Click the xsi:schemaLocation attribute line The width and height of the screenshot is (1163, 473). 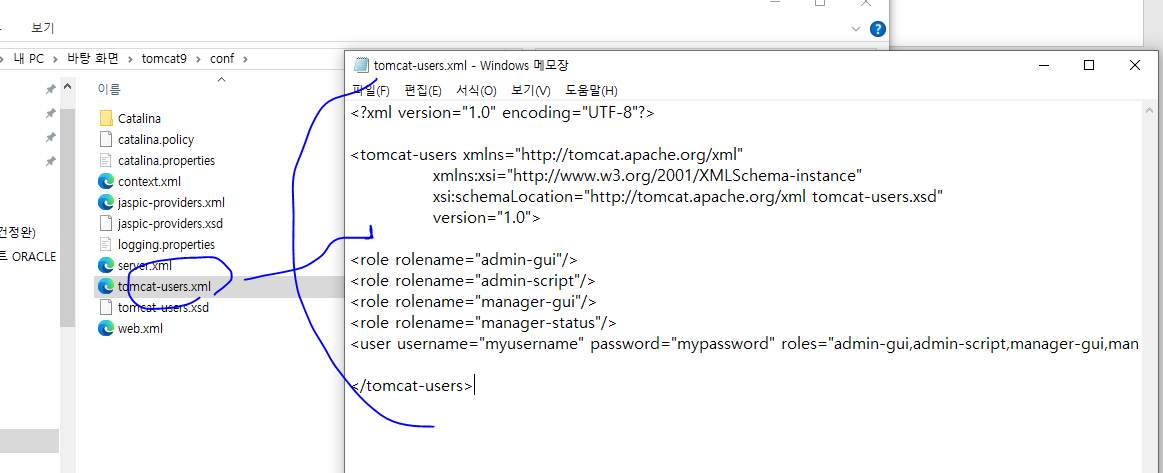tap(688, 196)
